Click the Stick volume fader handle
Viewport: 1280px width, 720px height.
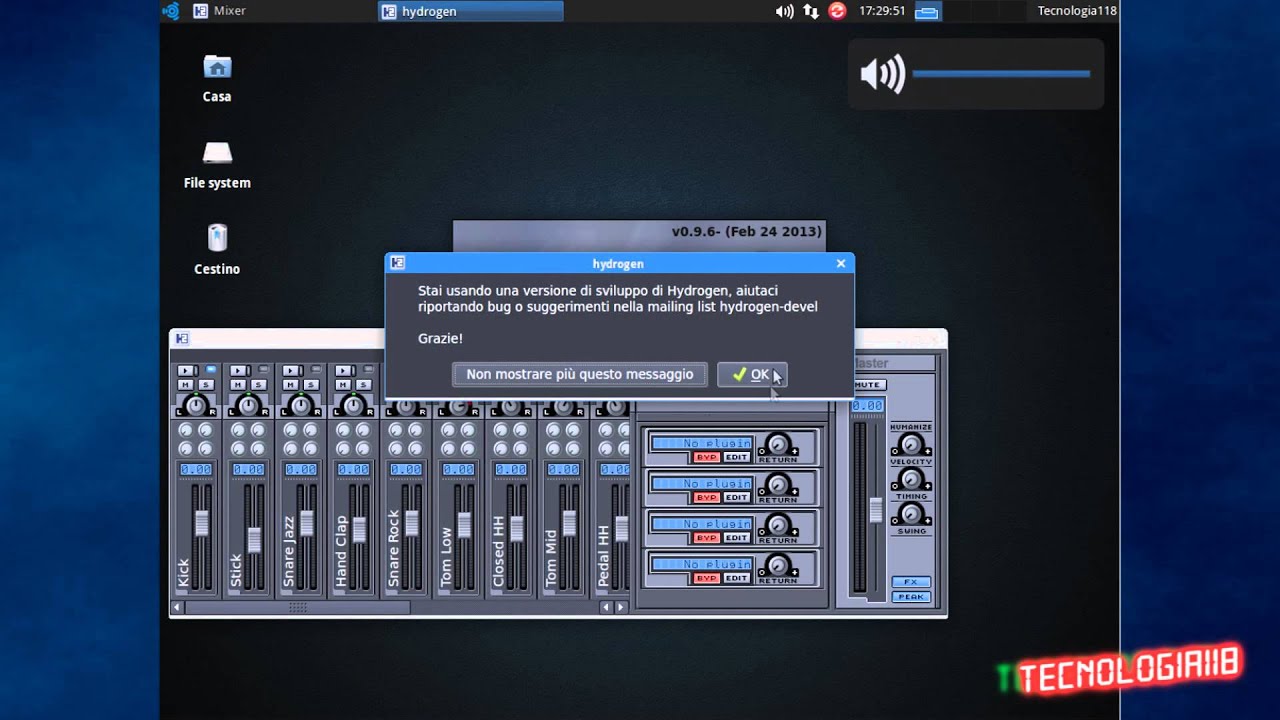coord(254,540)
